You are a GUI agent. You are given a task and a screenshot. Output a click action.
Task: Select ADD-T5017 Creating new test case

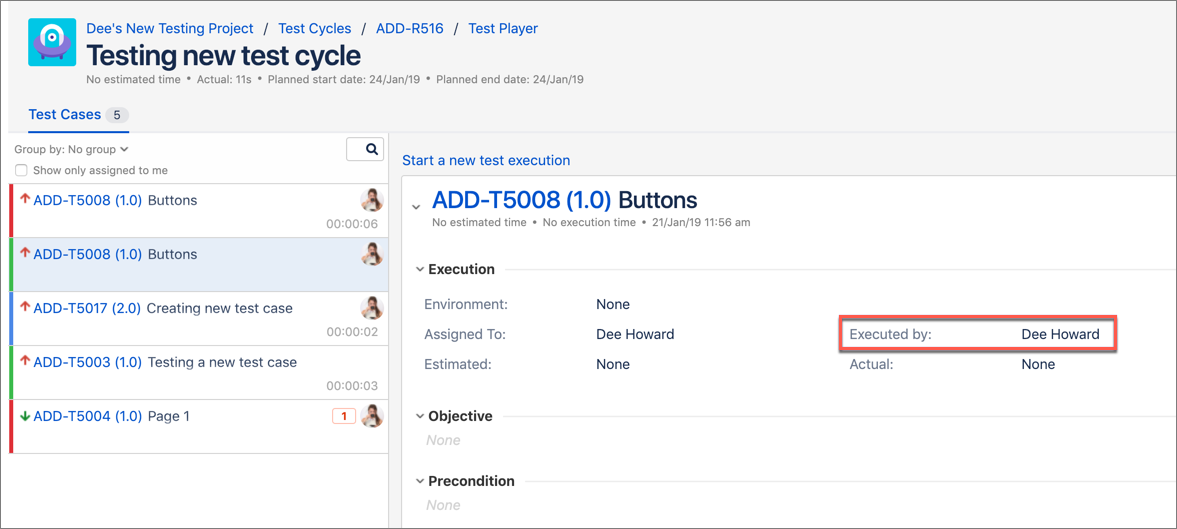tap(163, 308)
